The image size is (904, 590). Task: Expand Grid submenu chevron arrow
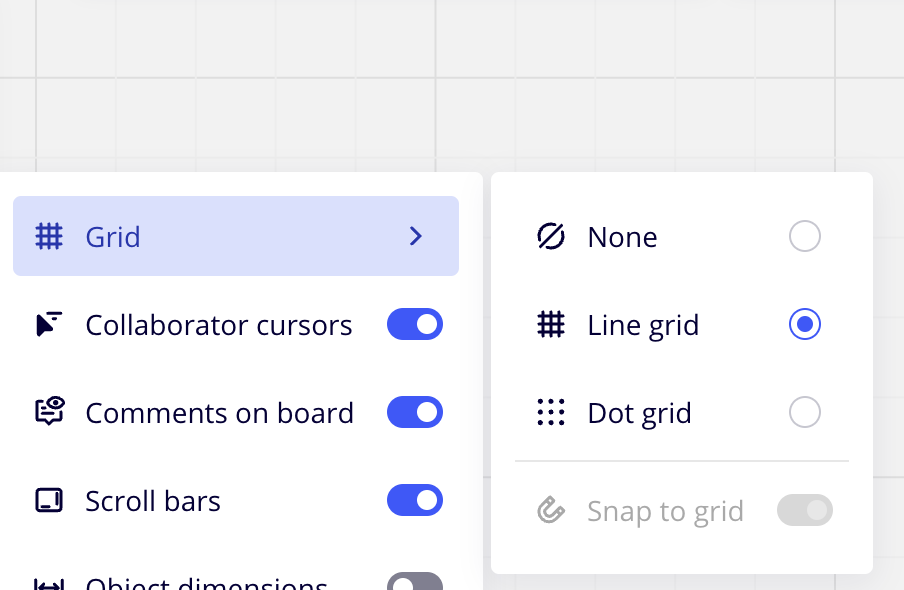tap(417, 237)
